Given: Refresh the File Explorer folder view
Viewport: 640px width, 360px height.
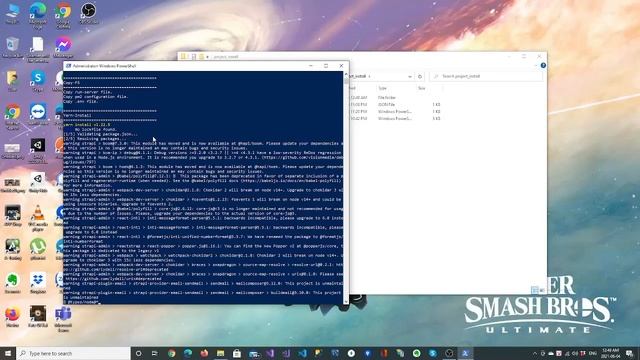Looking at the screenshot, I should [420, 76].
